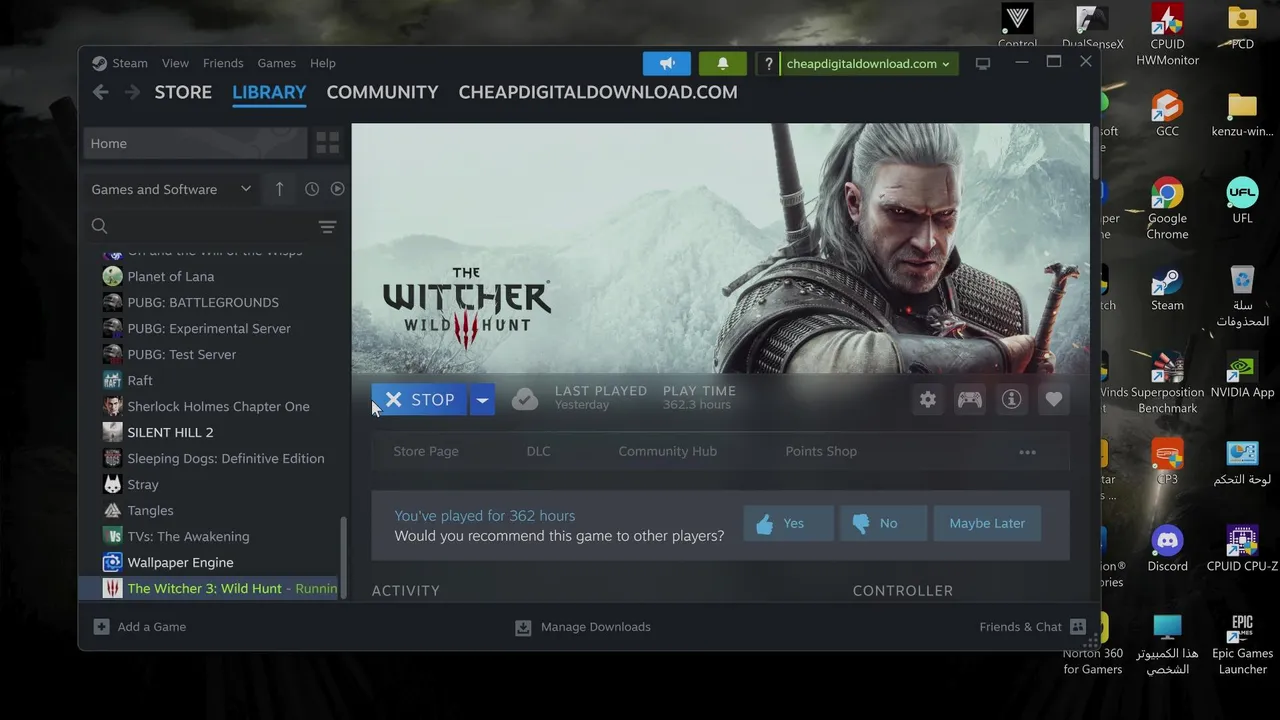Open Friends & Chat panel

[x=1033, y=627]
